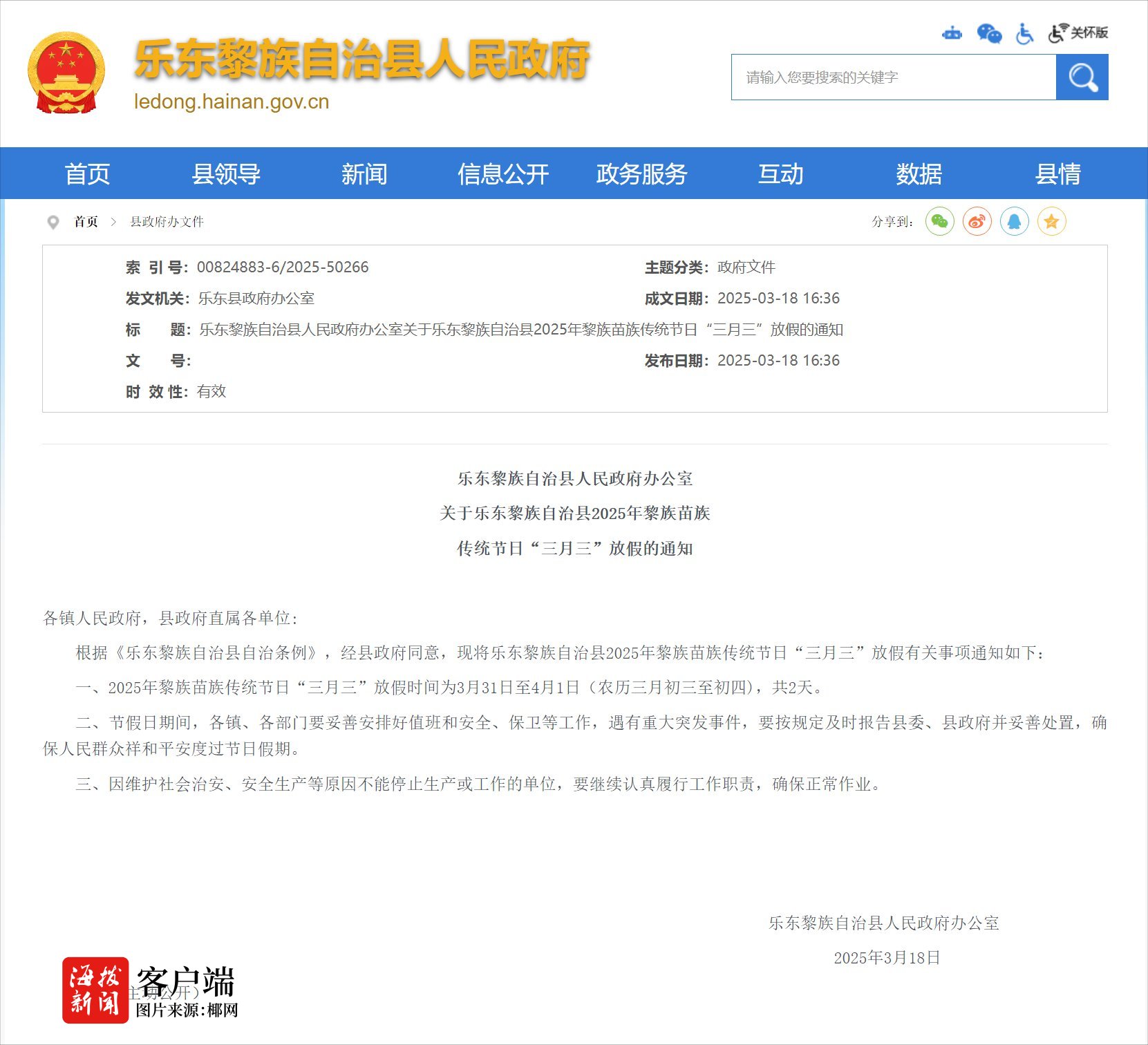The height and width of the screenshot is (1045, 1148).
Task: Open the robot assistant icon in header
Action: (952, 33)
